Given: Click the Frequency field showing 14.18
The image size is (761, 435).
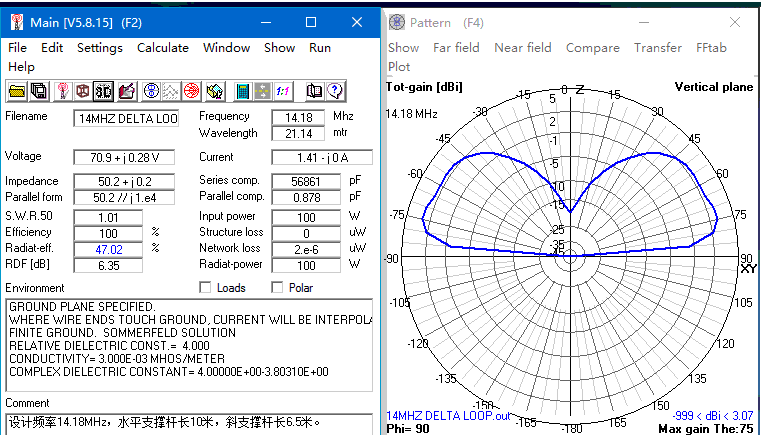Looking at the screenshot, I should click(298, 117).
